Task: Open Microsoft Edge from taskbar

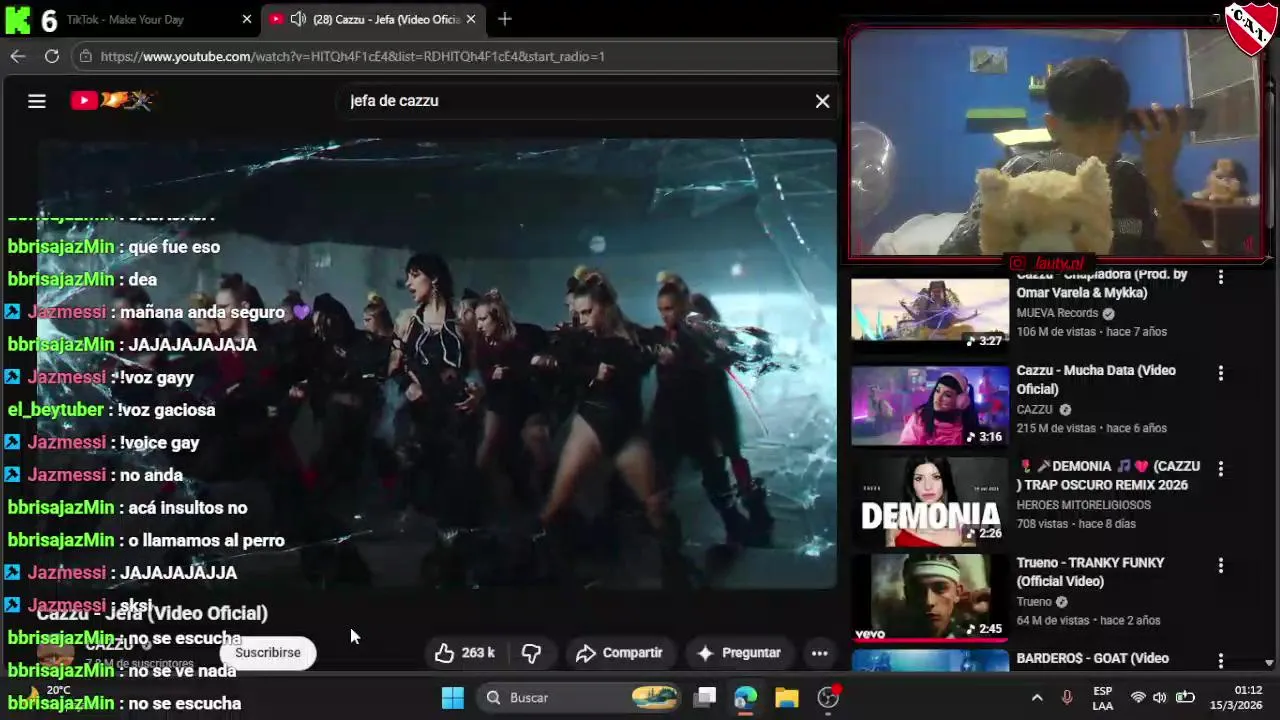Action: coord(746,697)
